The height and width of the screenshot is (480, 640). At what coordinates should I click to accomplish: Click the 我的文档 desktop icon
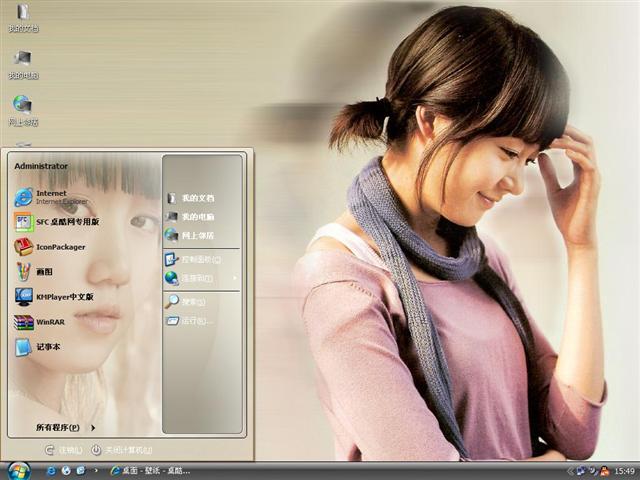coord(22,14)
